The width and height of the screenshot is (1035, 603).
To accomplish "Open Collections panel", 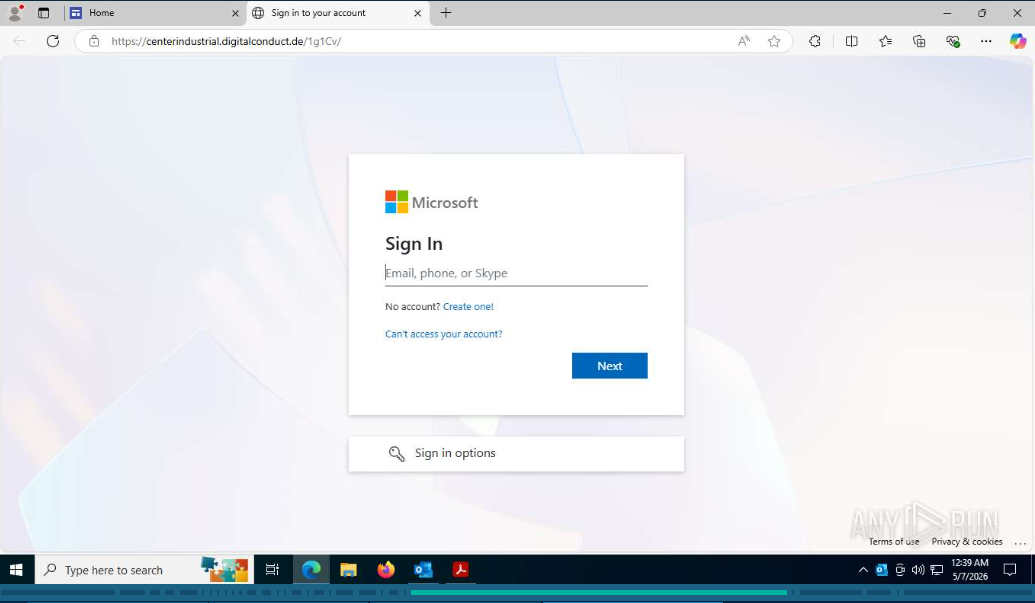I will point(919,41).
